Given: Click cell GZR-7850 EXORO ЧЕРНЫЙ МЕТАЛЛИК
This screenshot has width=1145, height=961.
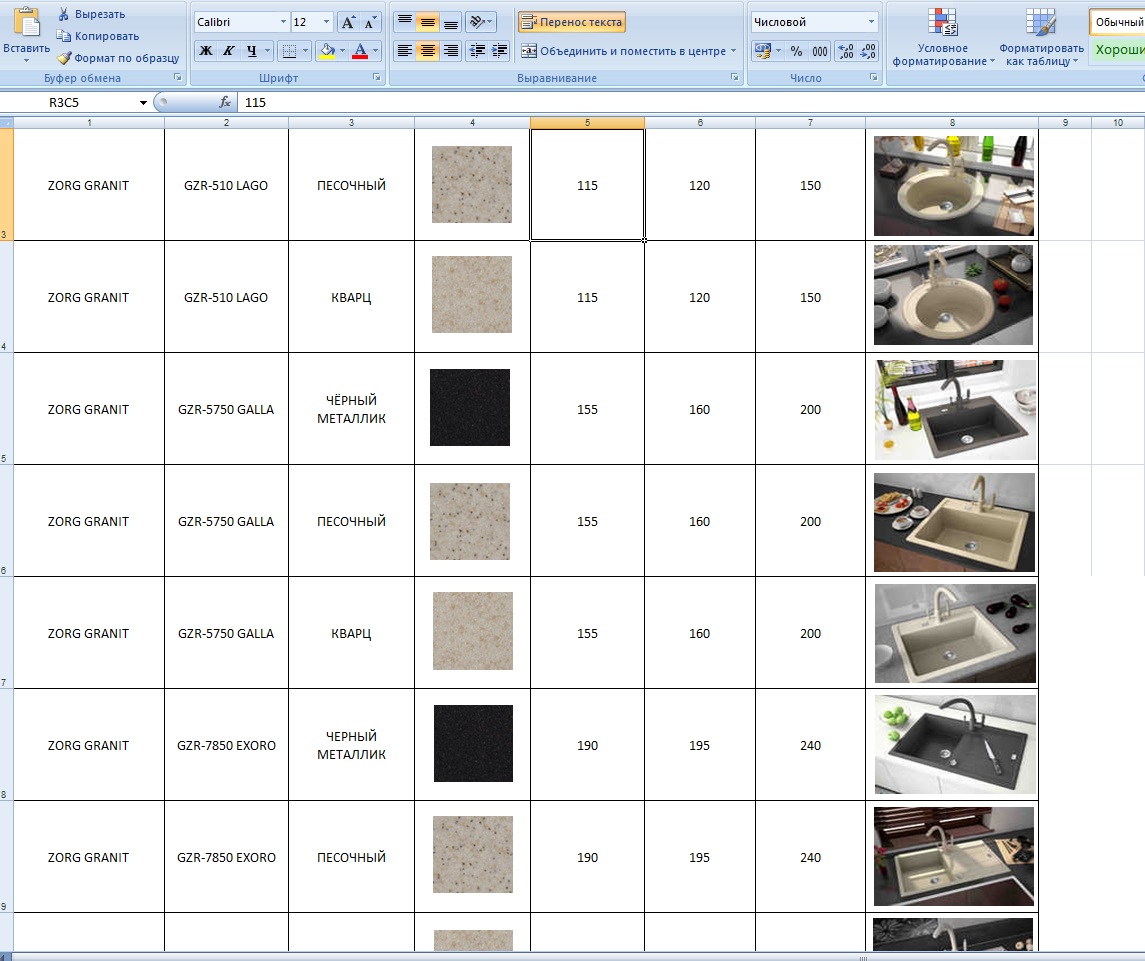Looking at the screenshot, I should 351,745.
